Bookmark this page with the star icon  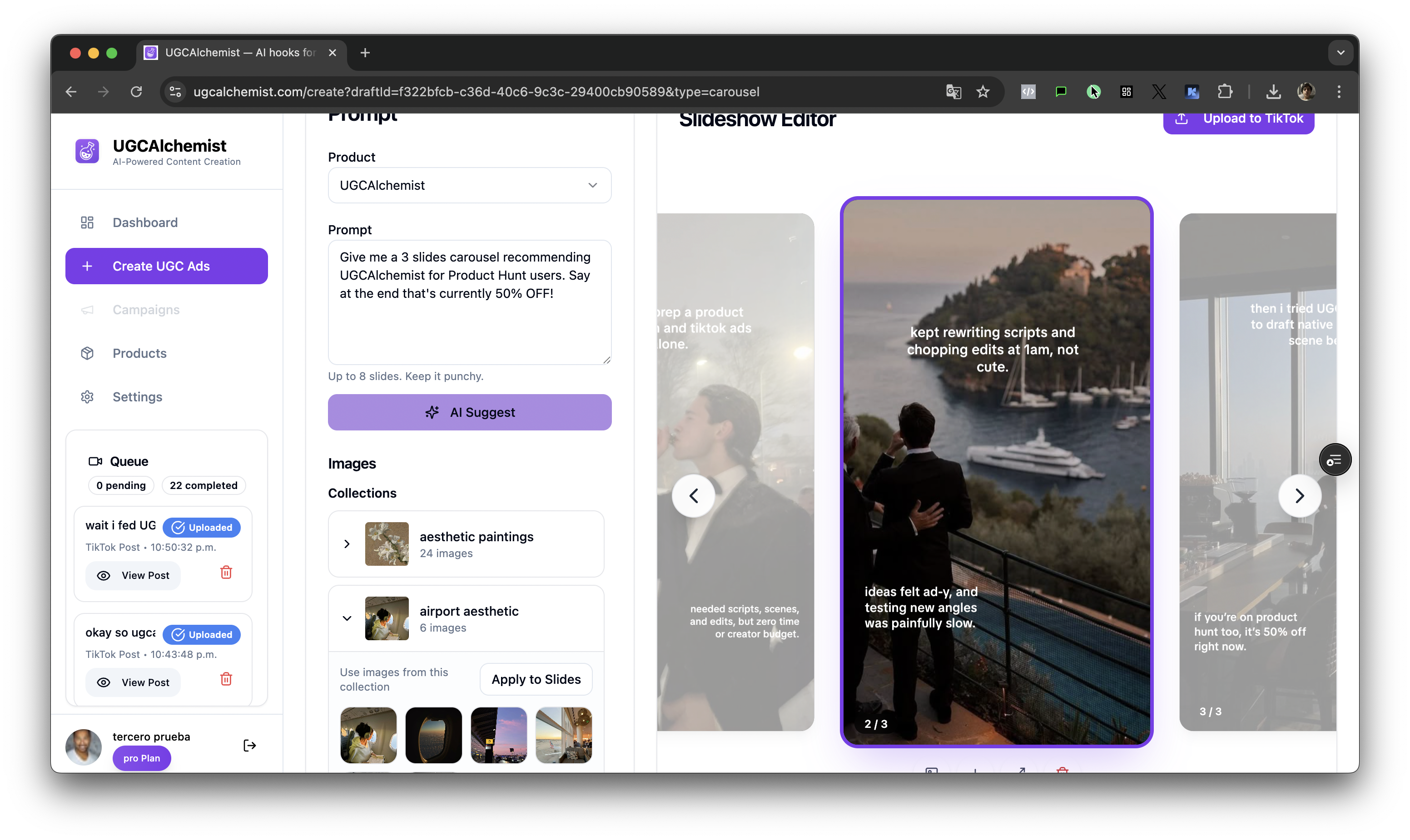click(x=983, y=92)
